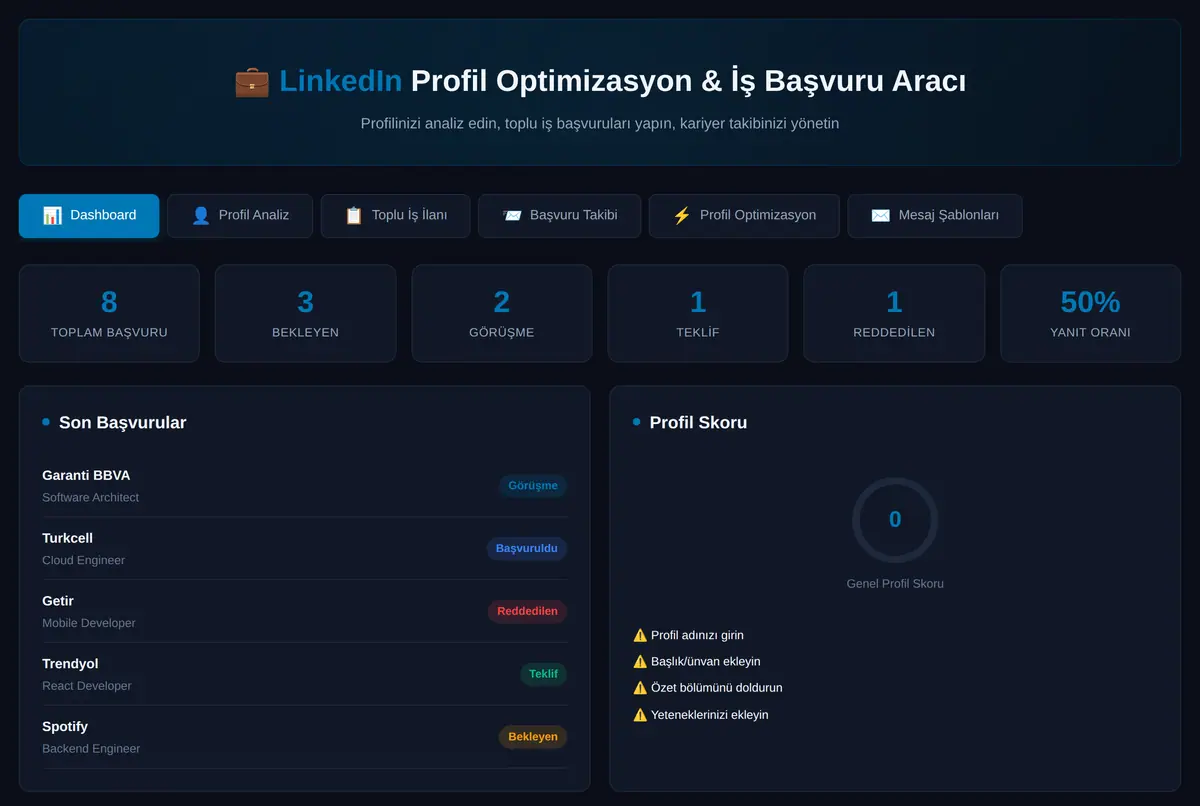Click the Mobile Developer job title
Image resolution: width=1200 pixels, height=806 pixels.
pos(88,623)
